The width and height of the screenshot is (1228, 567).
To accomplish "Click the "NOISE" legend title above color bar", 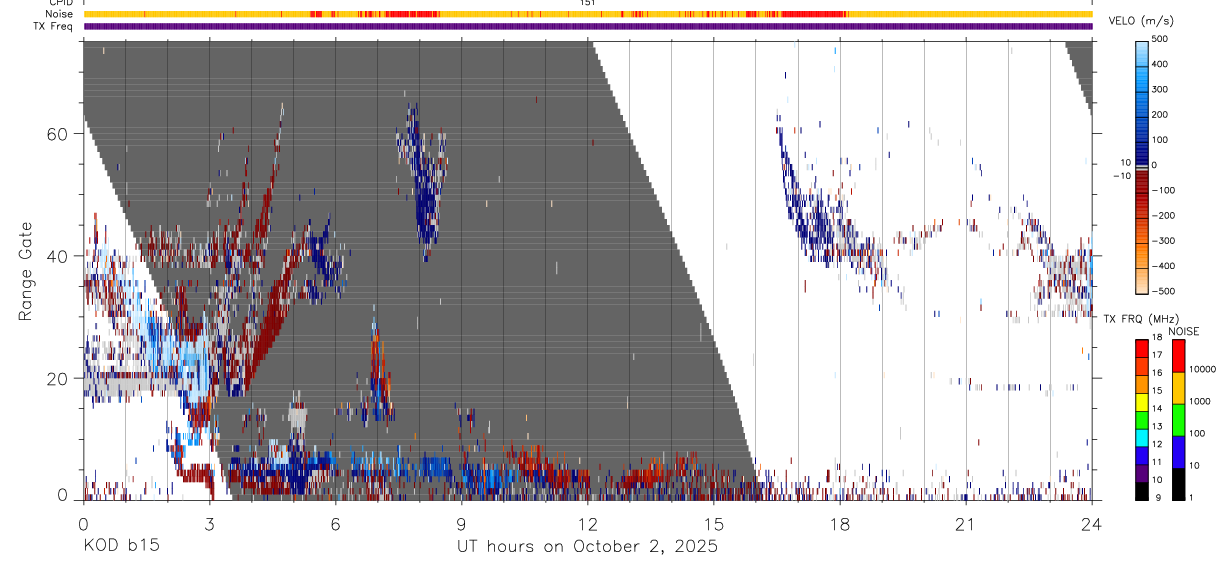I will coord(1183,331).
